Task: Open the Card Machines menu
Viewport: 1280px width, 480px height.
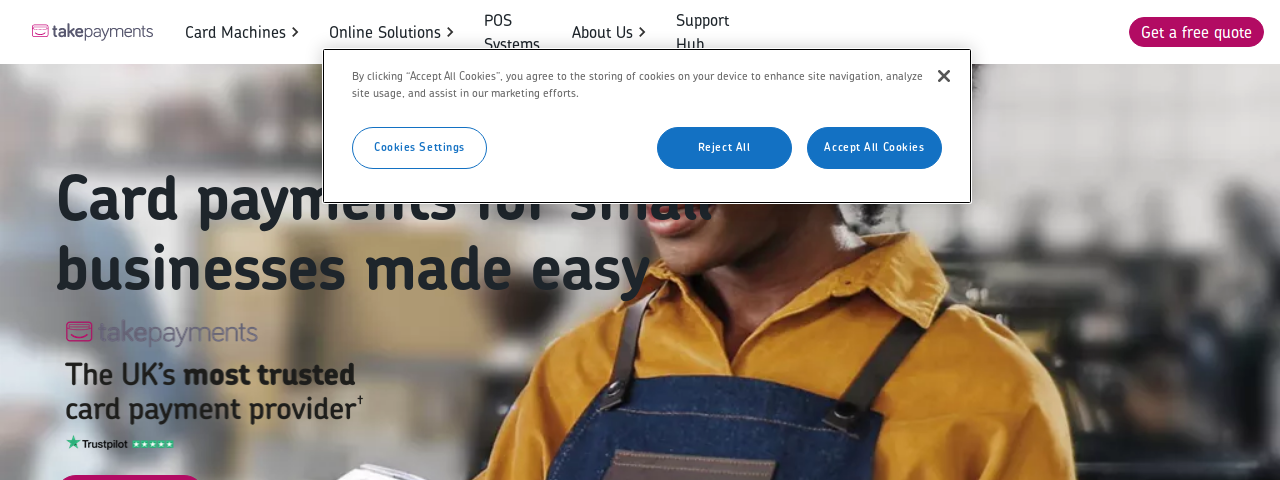Action: point(235,32)
